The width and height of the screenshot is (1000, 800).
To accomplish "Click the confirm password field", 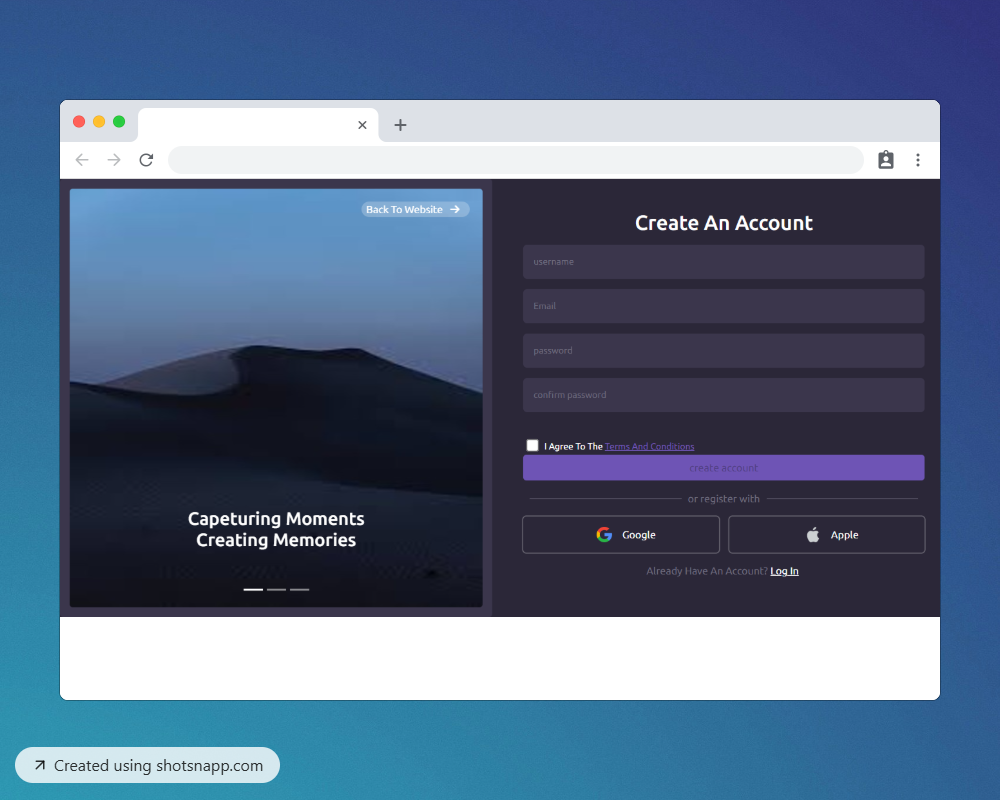I will click(x=723, y=395).
